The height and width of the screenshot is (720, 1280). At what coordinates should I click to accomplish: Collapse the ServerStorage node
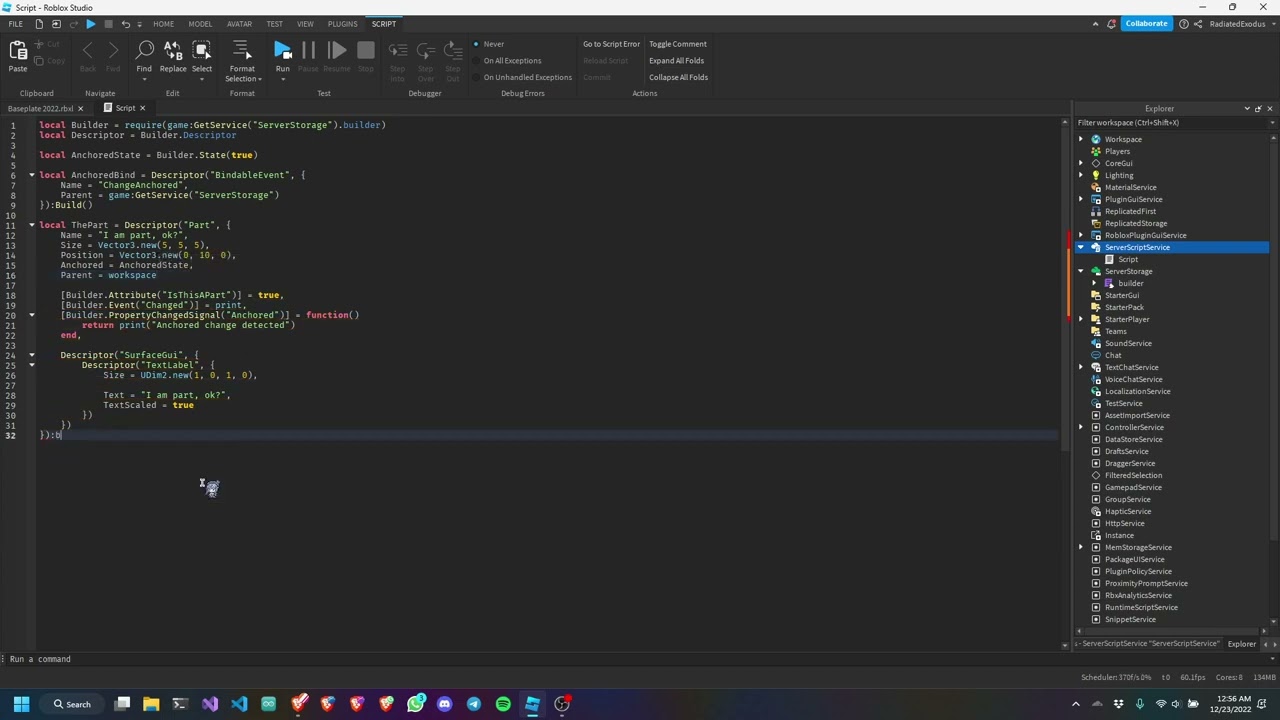[1081, 271]
